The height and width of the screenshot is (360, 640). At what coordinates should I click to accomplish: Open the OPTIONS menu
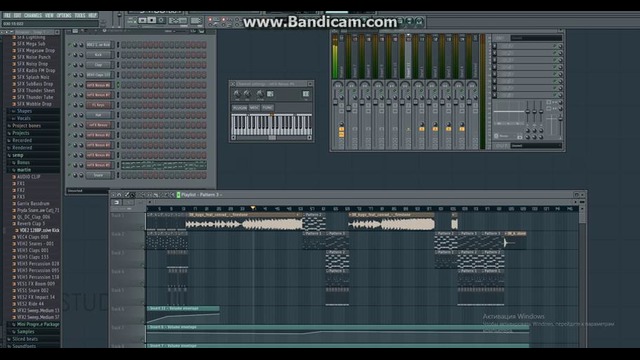(x=64, y=16)
